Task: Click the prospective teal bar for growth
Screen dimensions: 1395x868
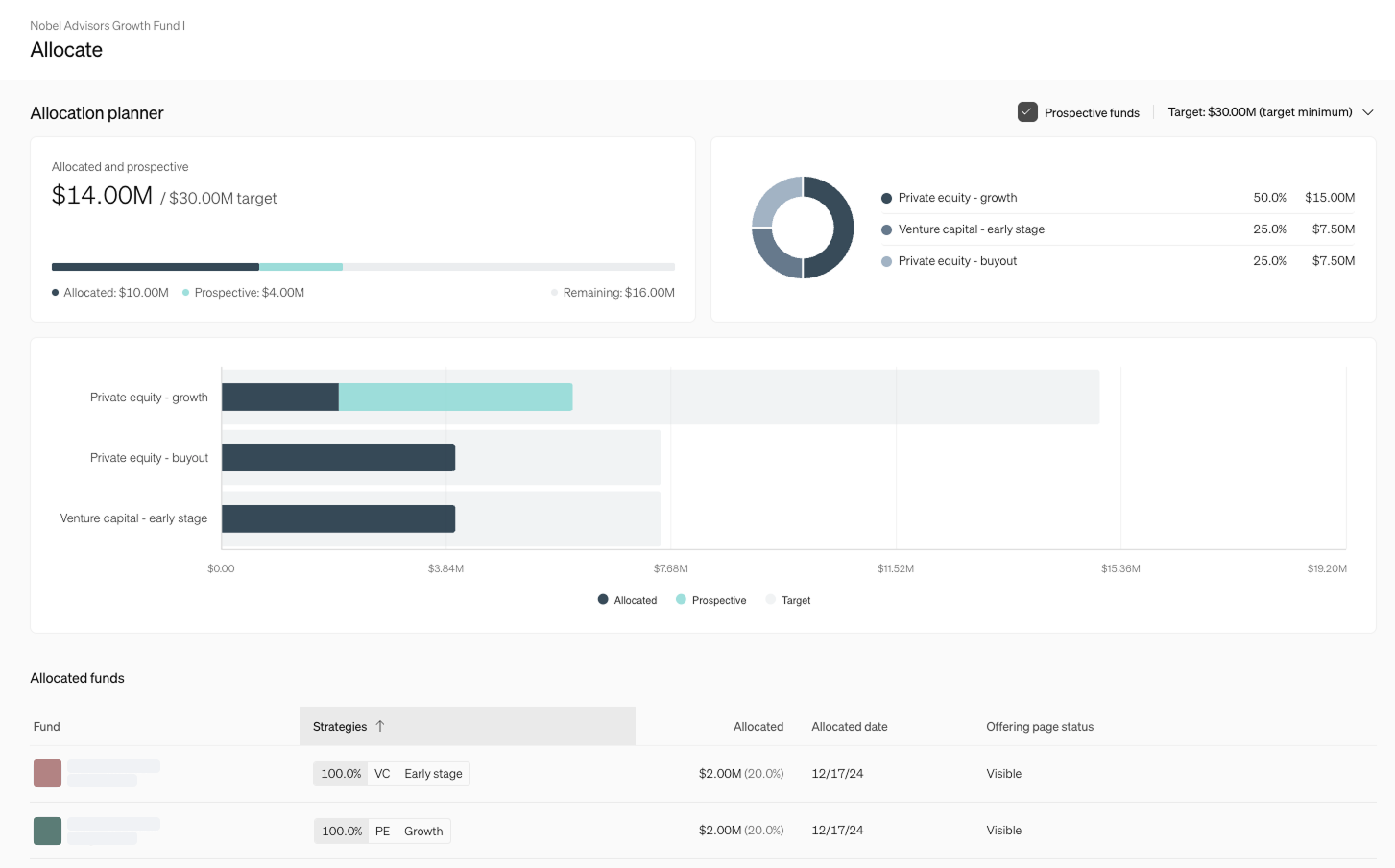Action: 455,398
